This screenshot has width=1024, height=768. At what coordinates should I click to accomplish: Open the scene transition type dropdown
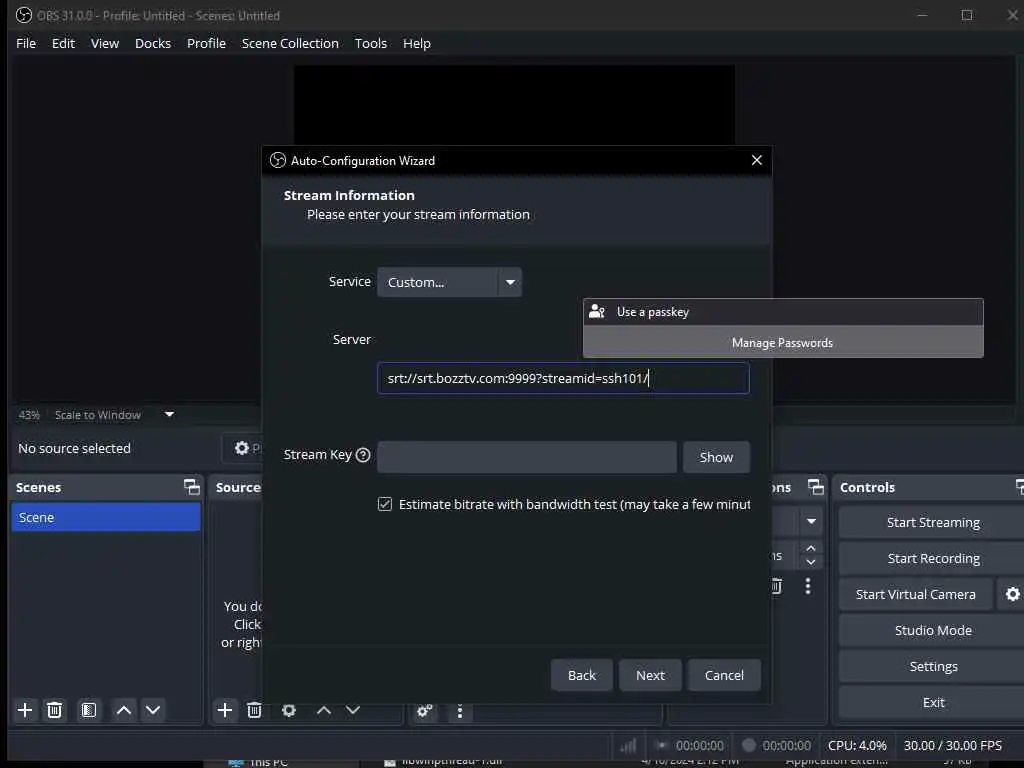[x=811, y=521]
